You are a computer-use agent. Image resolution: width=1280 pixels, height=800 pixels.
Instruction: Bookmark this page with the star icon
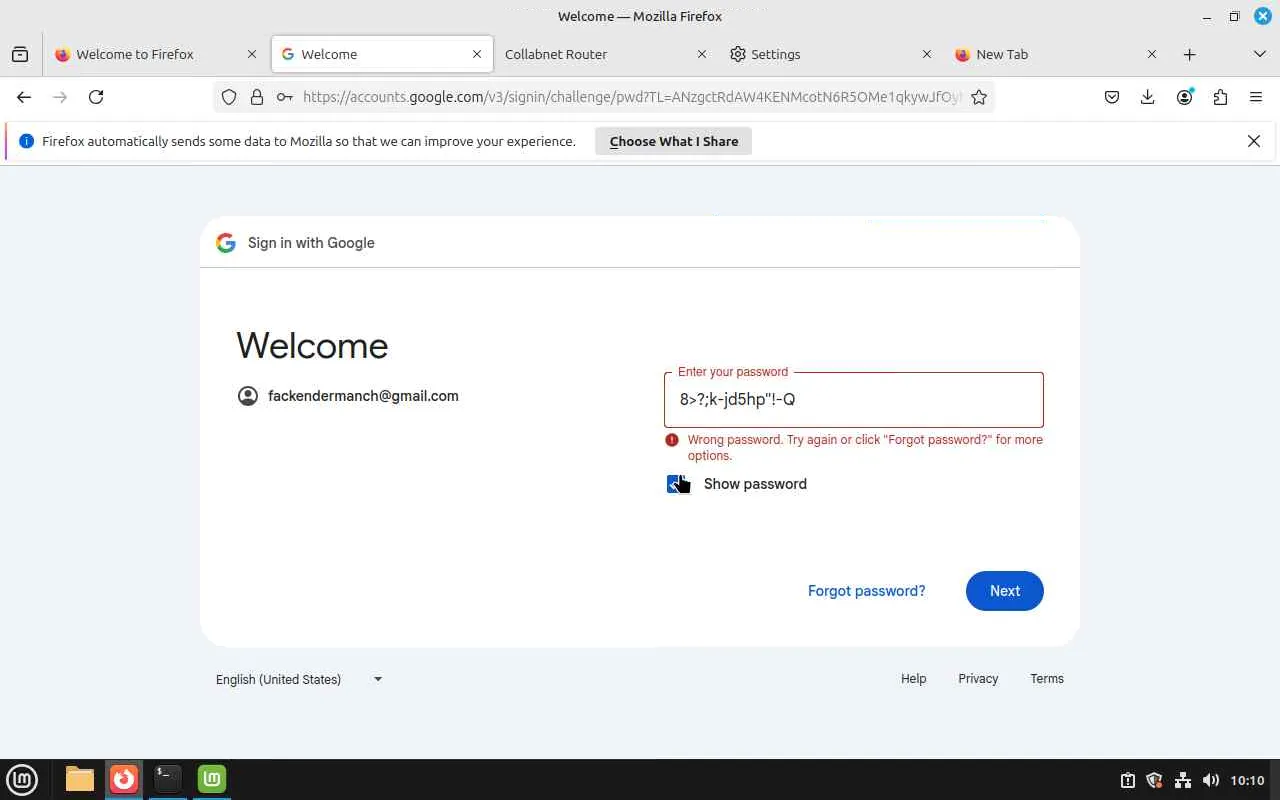click(979, 97)
